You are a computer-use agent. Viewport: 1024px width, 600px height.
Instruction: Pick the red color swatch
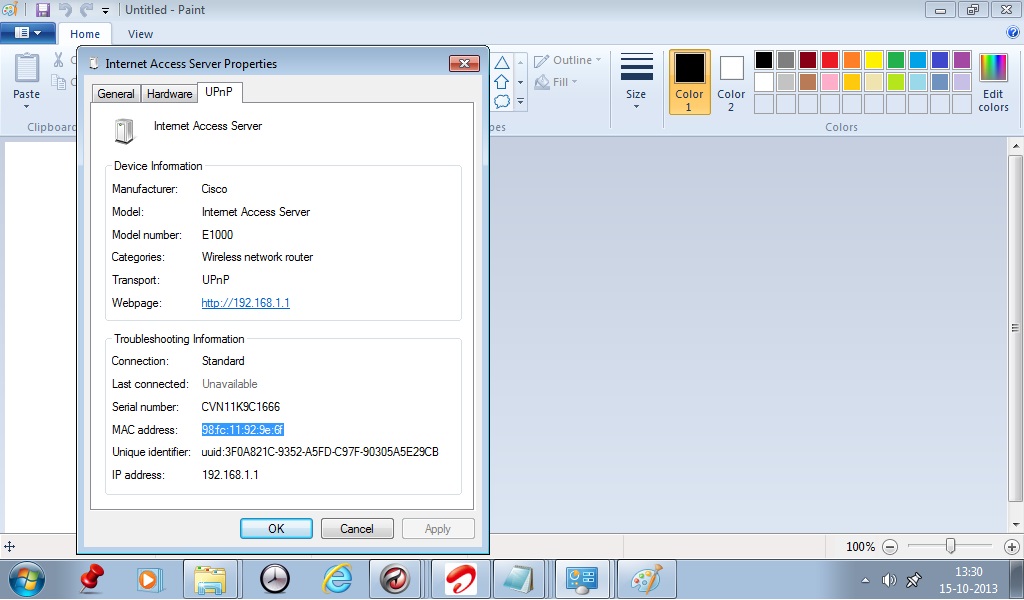(x=830, y=60)
